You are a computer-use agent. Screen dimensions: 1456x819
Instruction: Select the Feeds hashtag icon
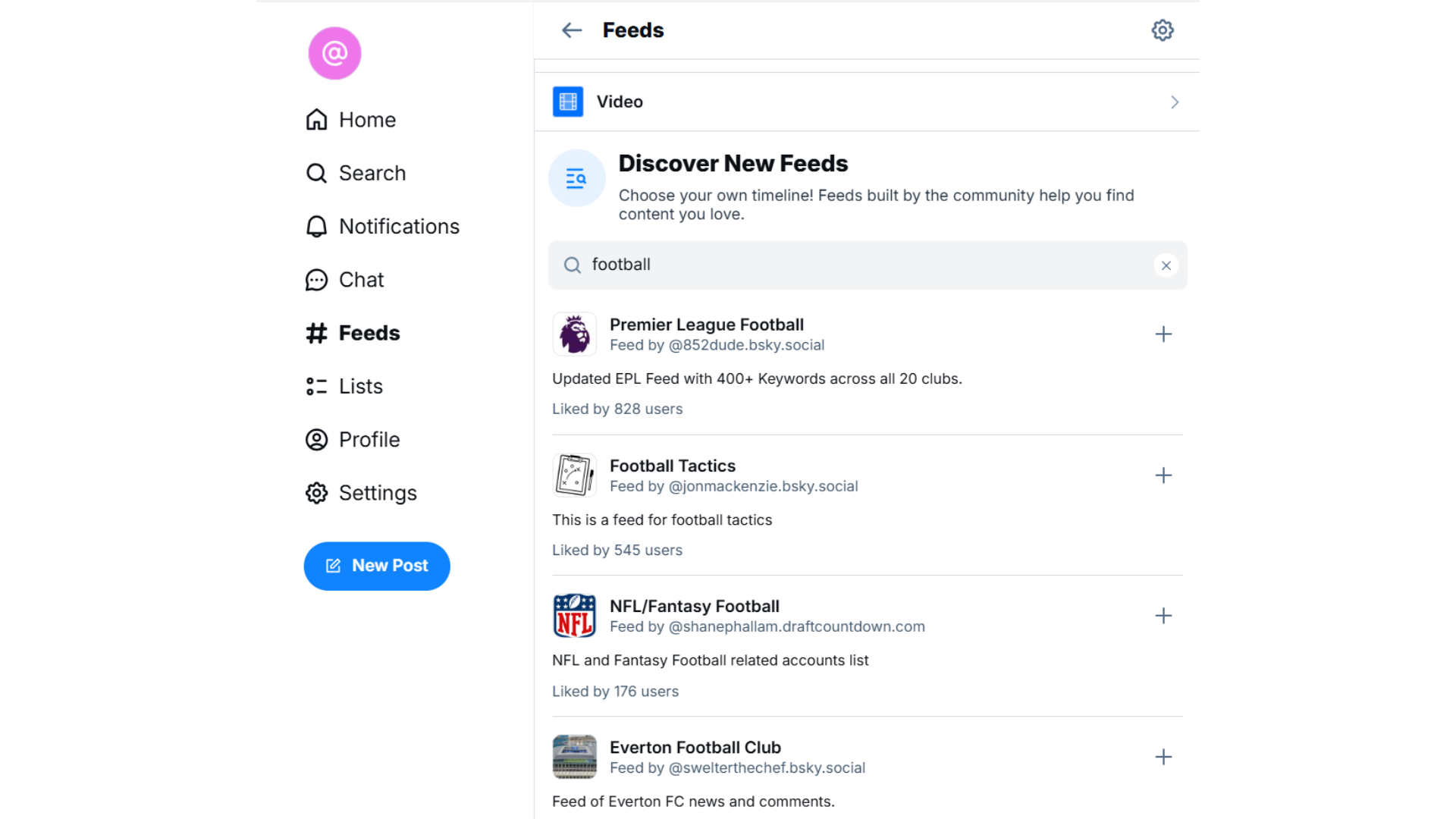(316, 333)
